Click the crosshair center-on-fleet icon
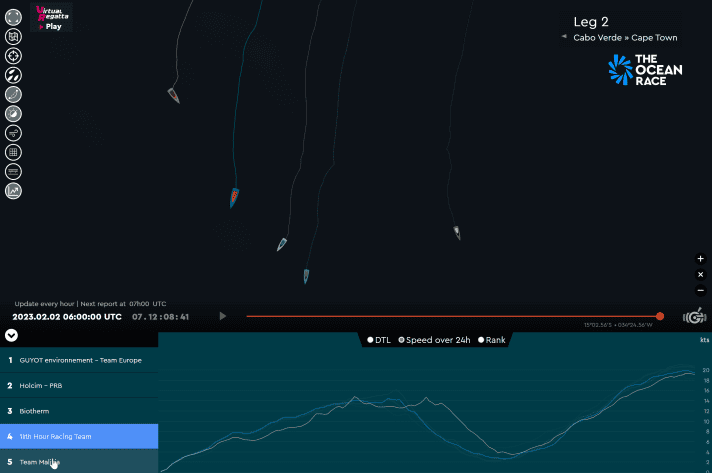The width and height of the screenshot is (712, 473). point(13,56)
